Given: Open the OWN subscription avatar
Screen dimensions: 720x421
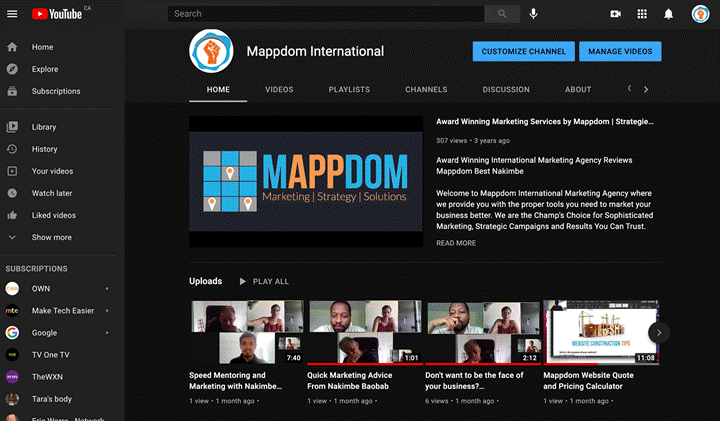Looking at the screenshot, I should tap(12, 288).
